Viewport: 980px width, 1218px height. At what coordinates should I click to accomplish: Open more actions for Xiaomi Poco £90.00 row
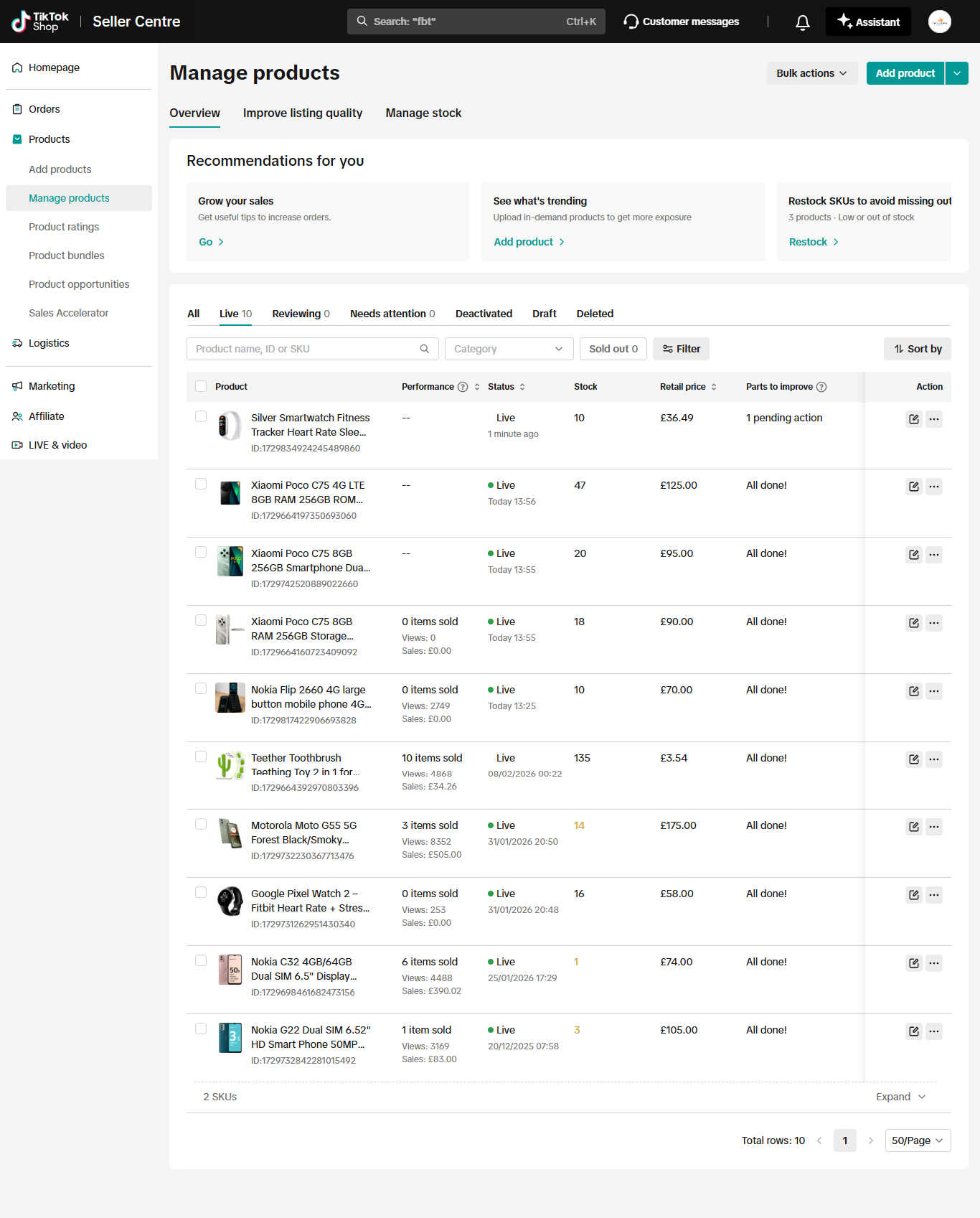click(x=933, y=623)
